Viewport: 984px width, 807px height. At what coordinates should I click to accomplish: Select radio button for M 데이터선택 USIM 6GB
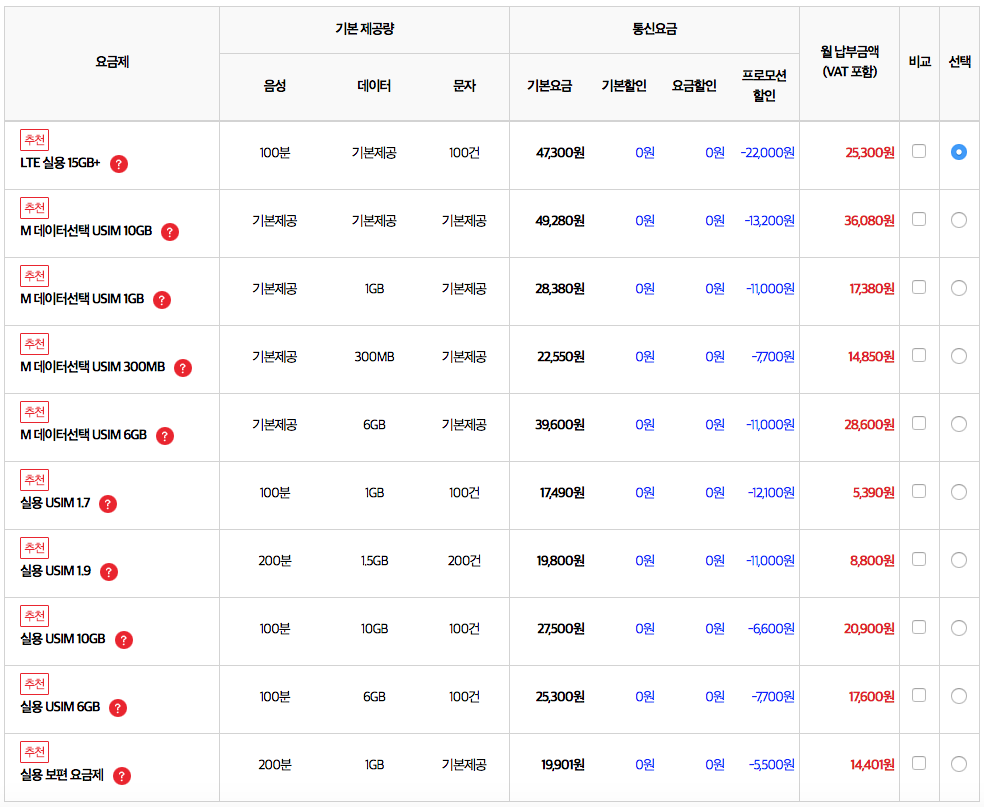(959, 424)
